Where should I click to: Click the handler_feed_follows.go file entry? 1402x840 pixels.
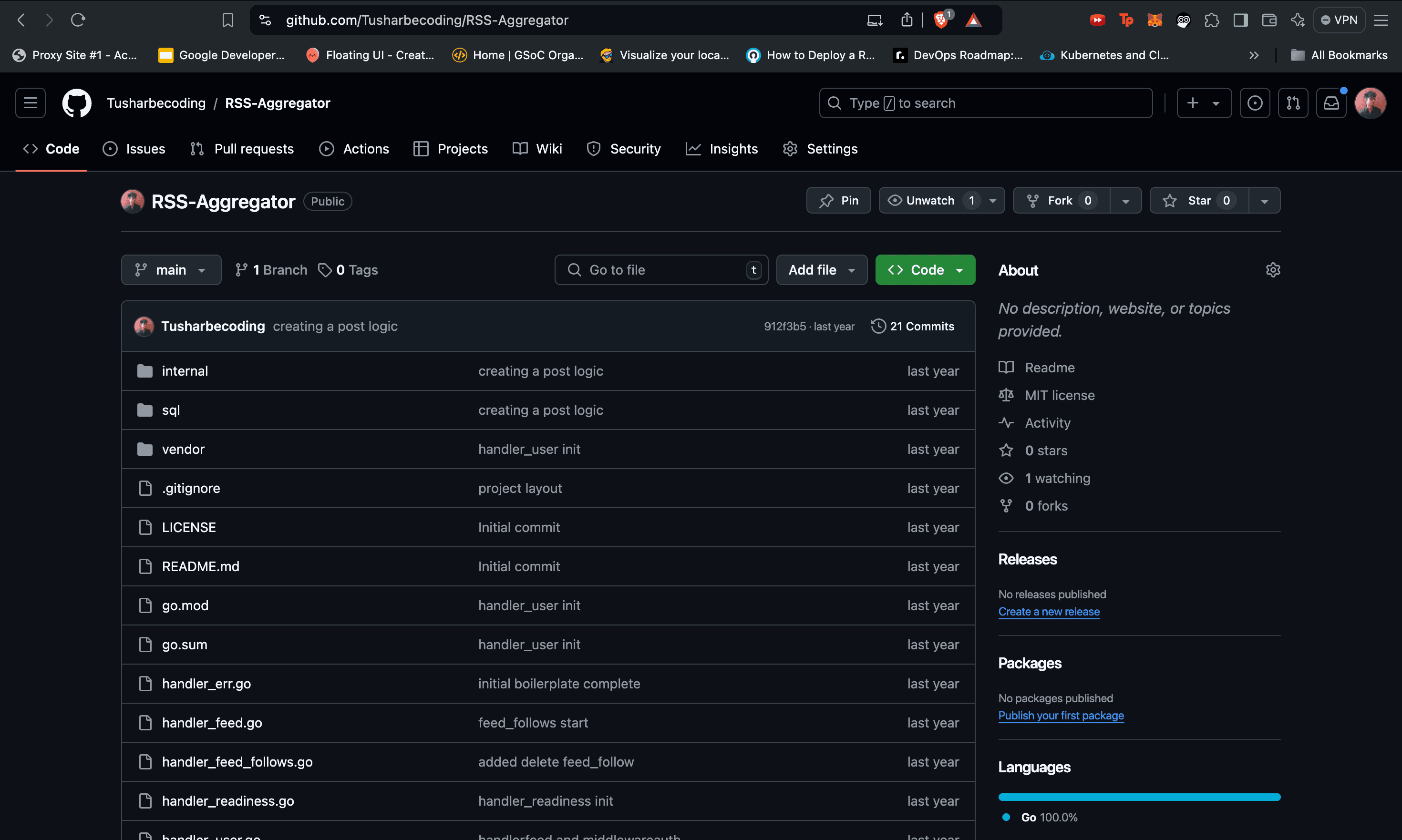[237, 762]
